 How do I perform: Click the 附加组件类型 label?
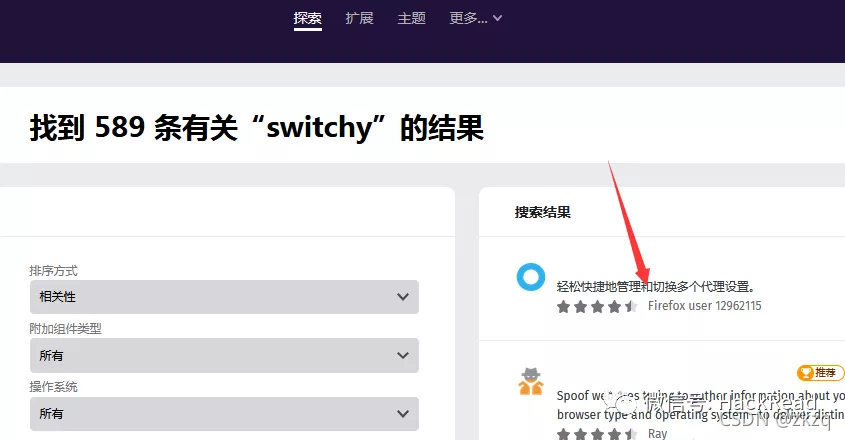pos(65,328)
